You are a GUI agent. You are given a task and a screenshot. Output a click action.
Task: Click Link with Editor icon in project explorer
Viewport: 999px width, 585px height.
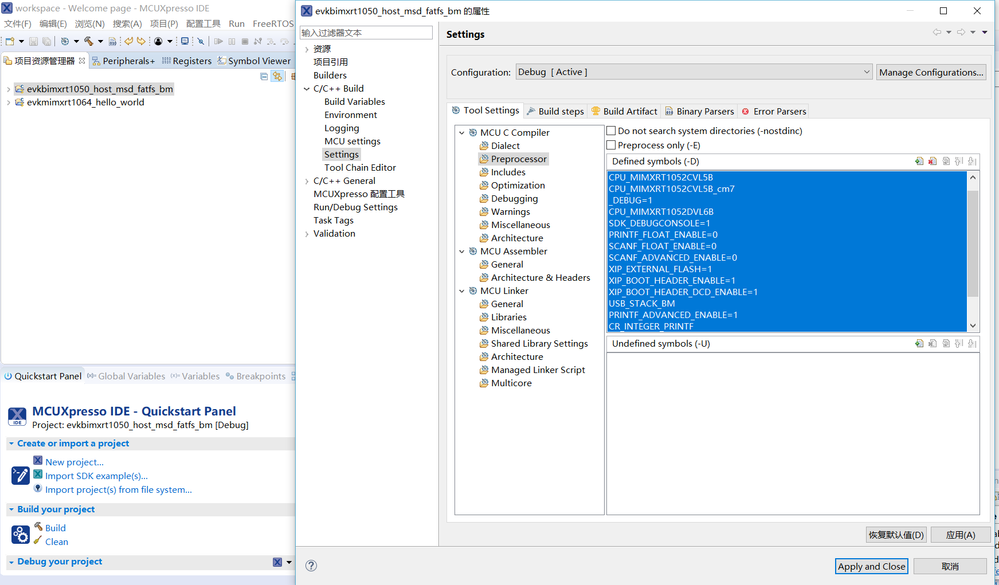pos(278,76)
